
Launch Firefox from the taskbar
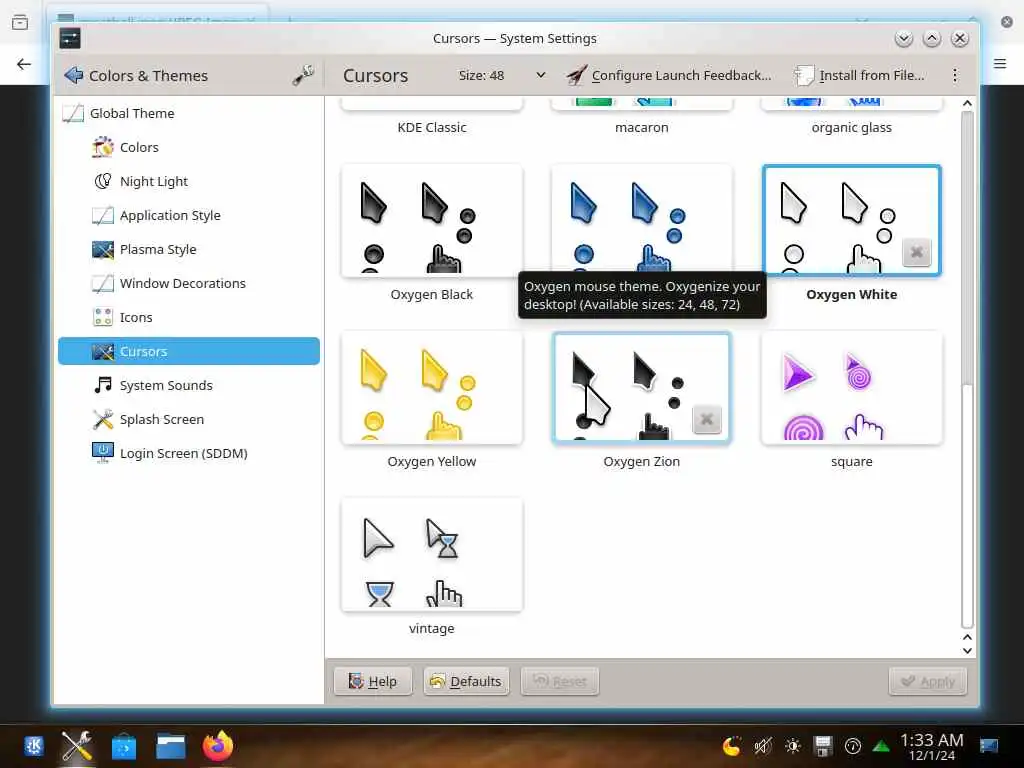click(218, 746)
